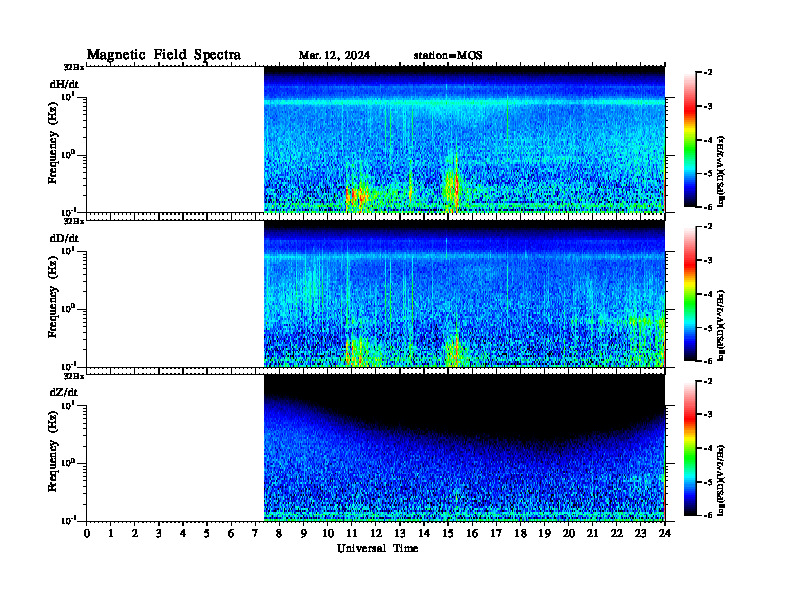
Task: Click hour tick label 2 on time axis
Action: coord(135,534)
